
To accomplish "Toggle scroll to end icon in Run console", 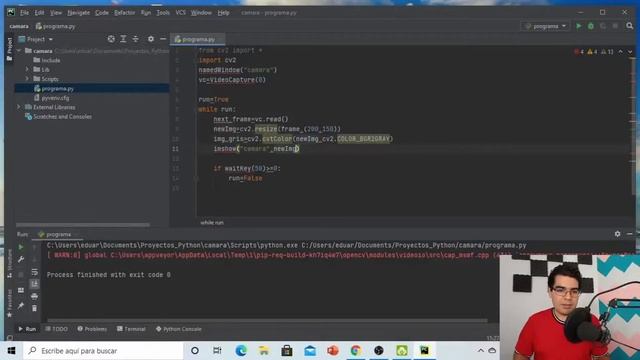I will tap(35, 284).
